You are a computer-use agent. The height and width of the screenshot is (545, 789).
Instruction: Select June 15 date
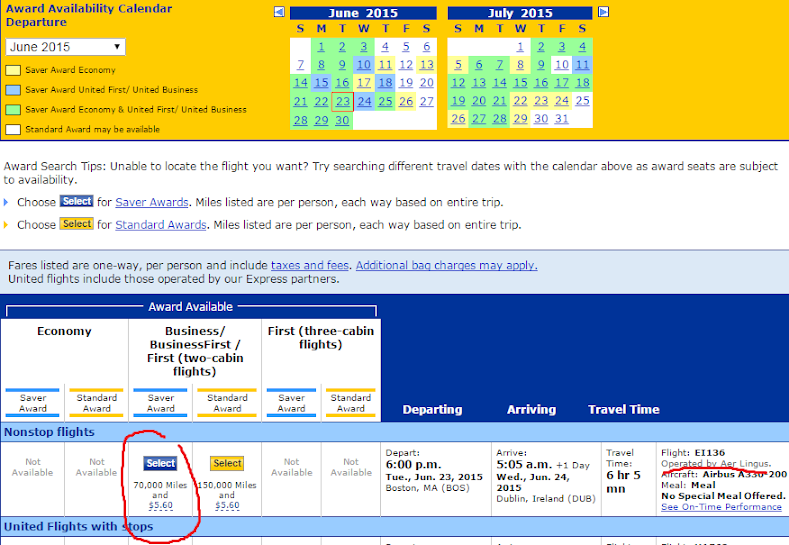[x=321, y=83]
